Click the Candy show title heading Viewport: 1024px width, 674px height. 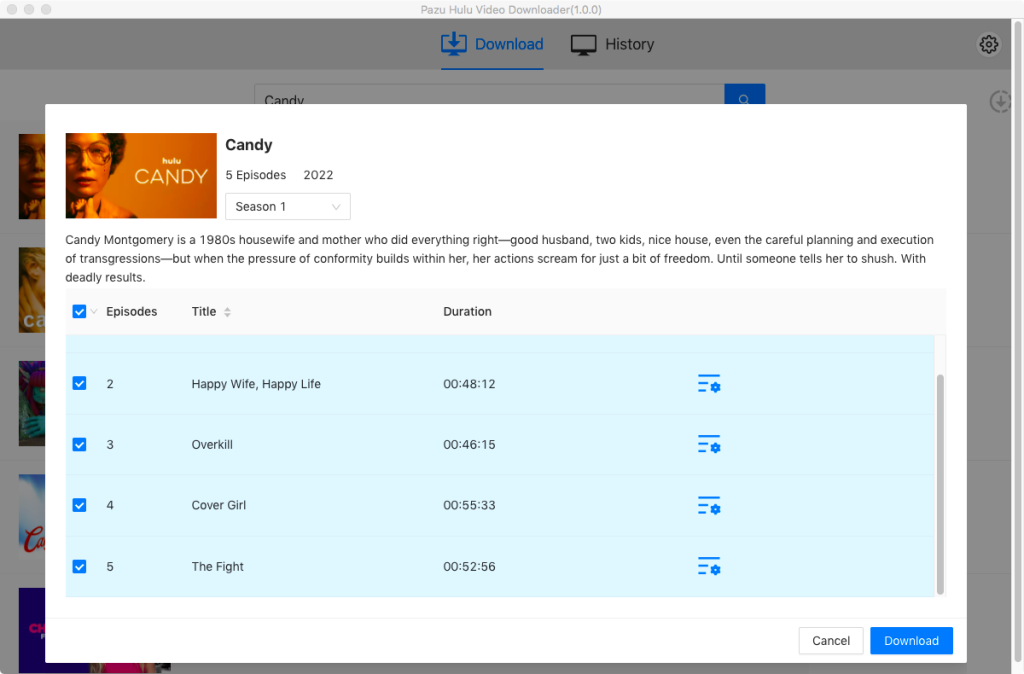[248, 145]
